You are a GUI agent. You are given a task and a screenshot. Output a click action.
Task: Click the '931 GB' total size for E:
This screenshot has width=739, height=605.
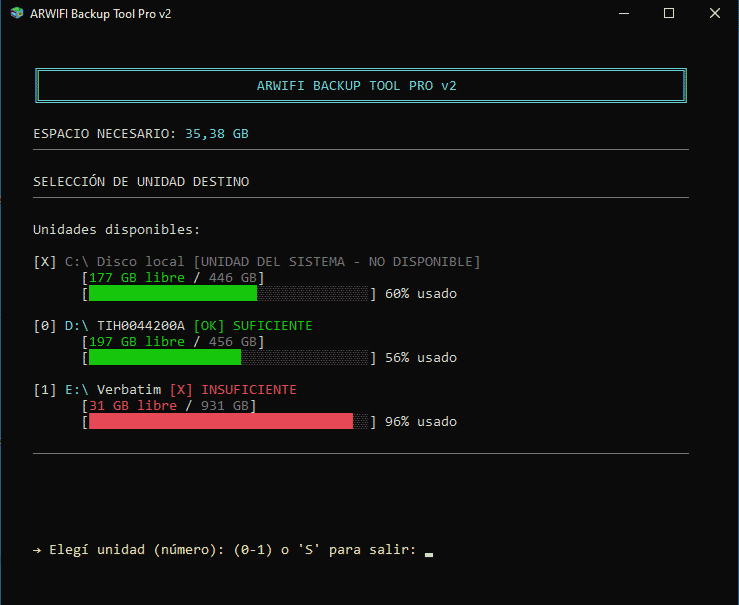tap(224, 406)
